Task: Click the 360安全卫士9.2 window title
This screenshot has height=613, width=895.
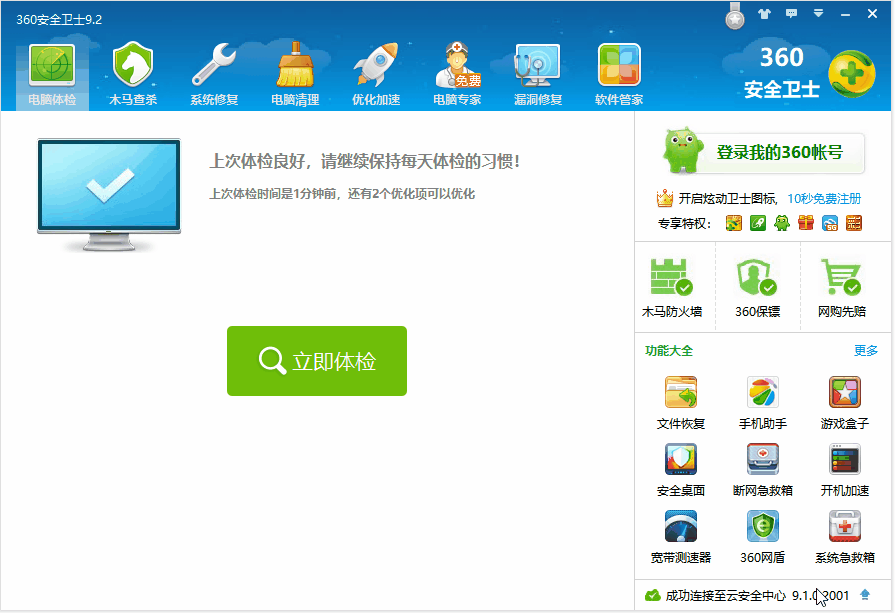Action: 59,19
